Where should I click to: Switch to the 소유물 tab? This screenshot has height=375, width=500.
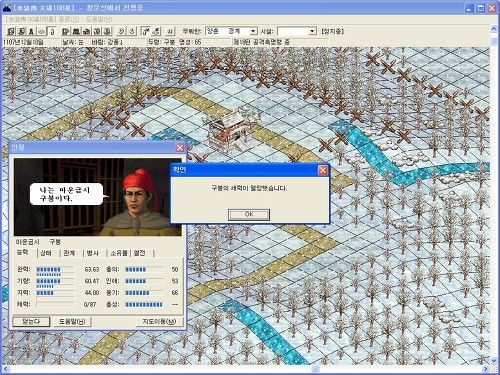(x=119, y=253)
